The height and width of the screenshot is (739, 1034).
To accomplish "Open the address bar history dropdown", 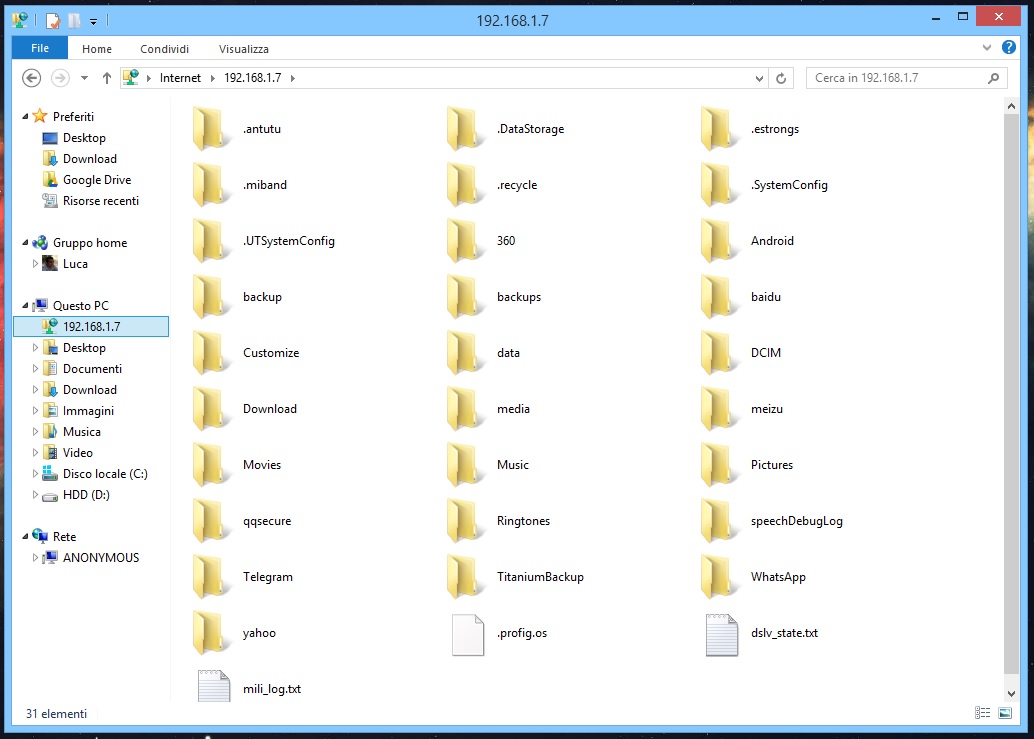I will (759, 78).
